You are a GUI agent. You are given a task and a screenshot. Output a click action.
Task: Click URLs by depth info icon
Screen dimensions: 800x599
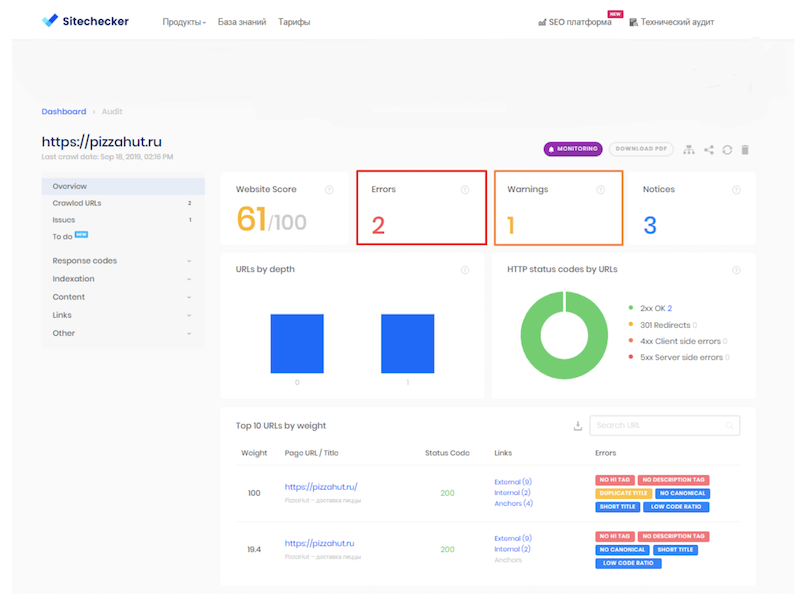pos(465,270)
